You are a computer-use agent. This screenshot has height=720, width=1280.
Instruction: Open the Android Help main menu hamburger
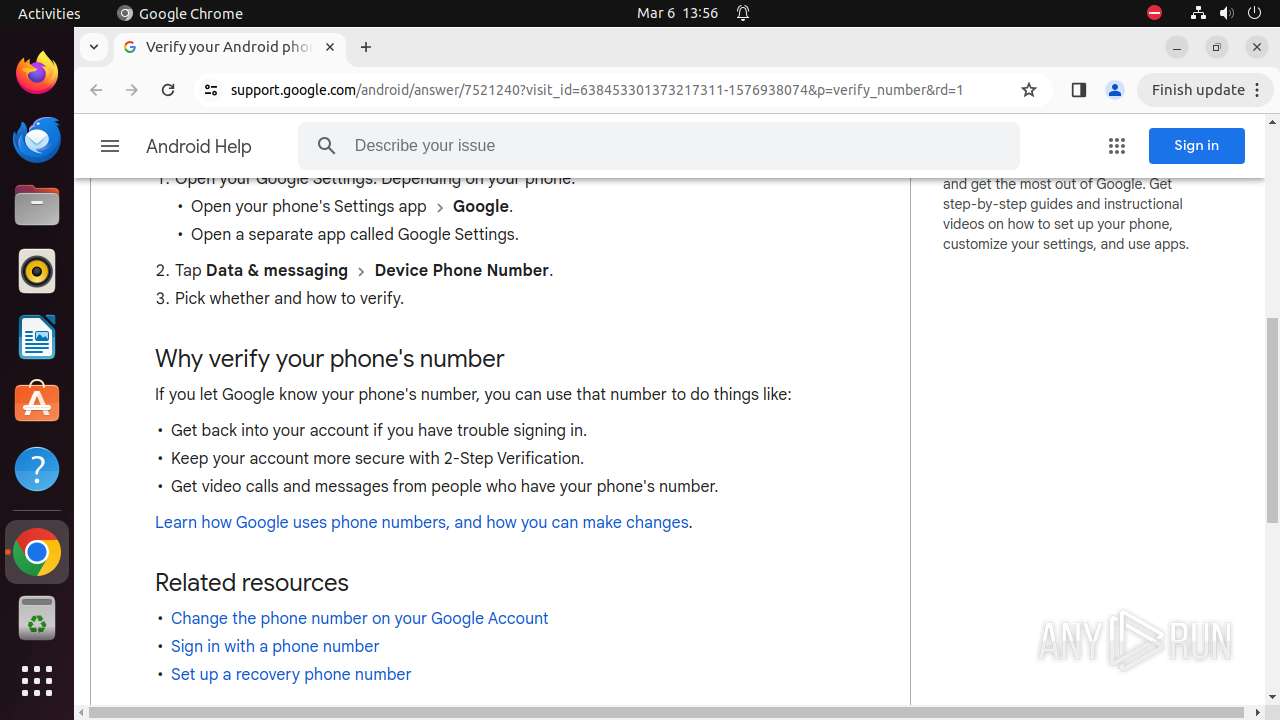coord(110,146)
